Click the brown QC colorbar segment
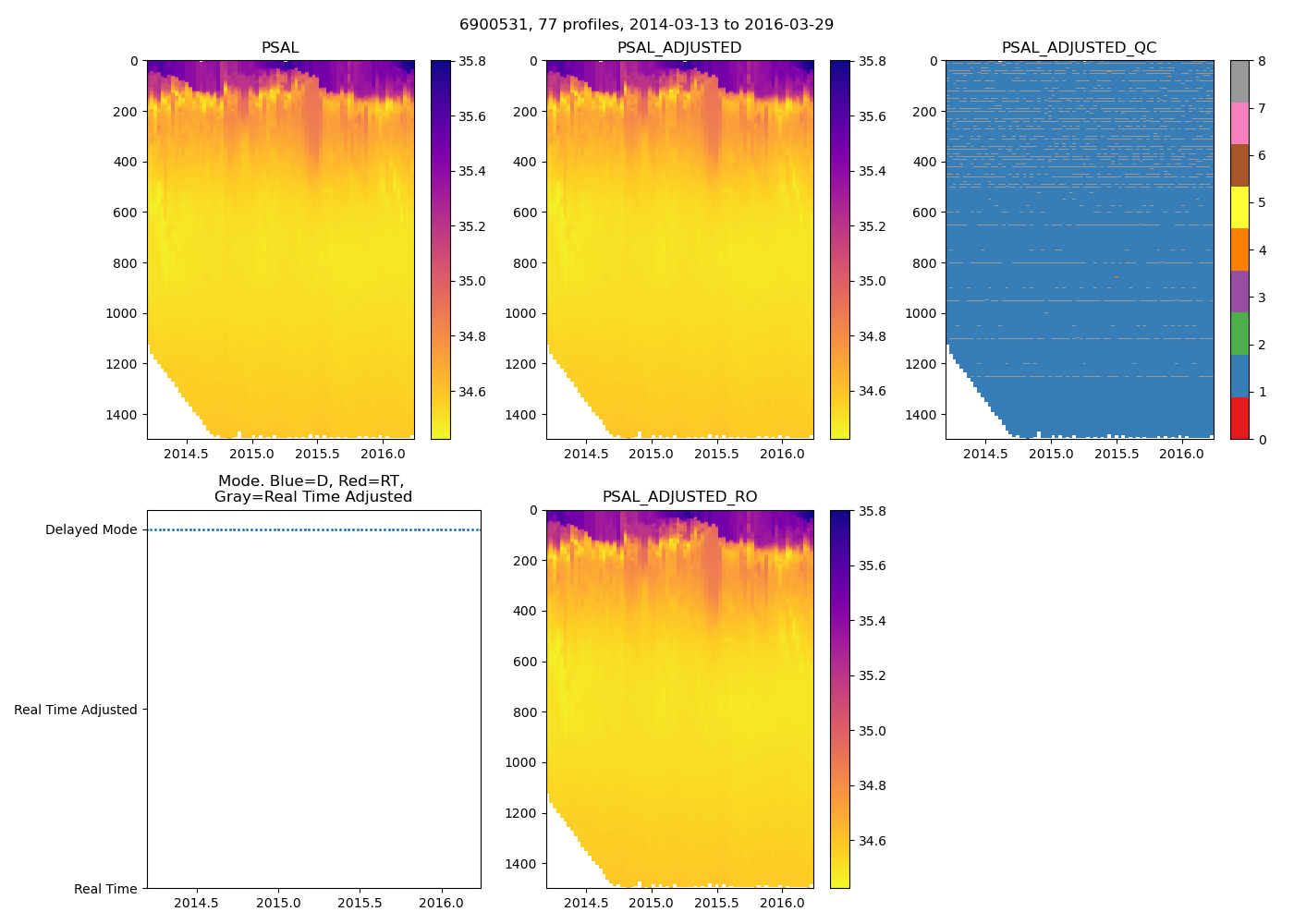This screenshot has height=924, width=1294. 1239,165
